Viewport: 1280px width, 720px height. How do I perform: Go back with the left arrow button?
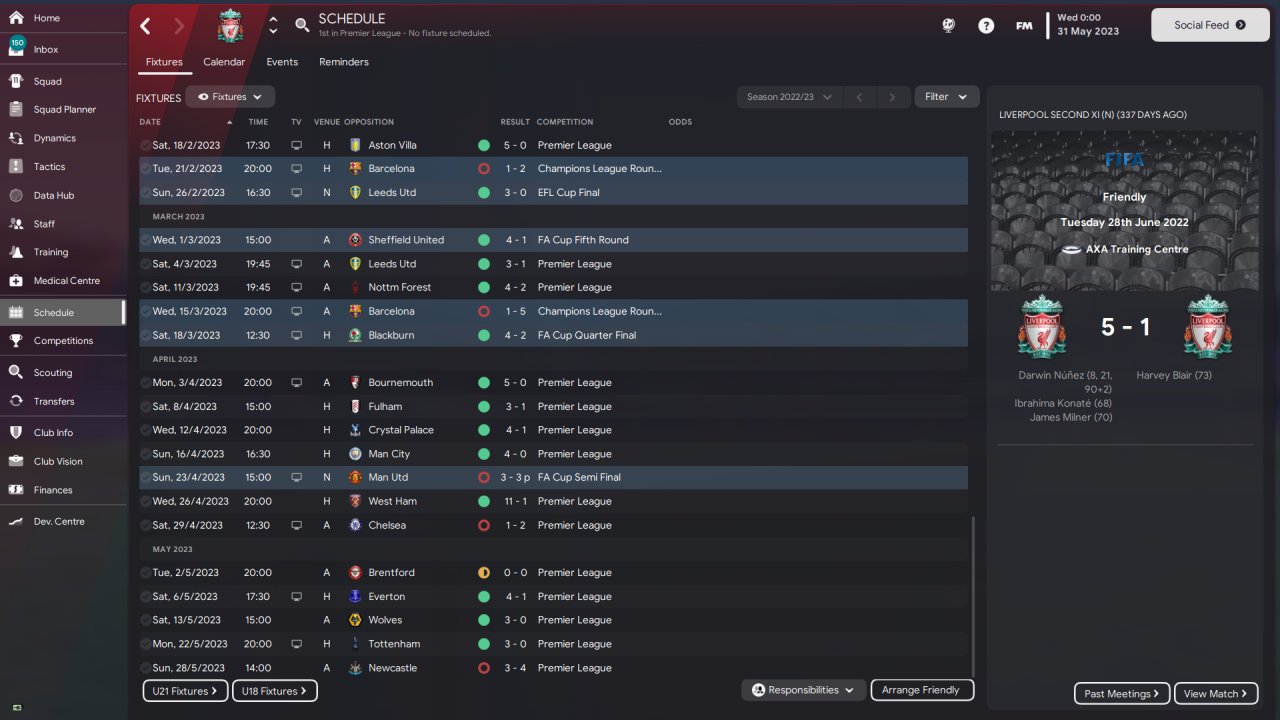pos(146,26)
